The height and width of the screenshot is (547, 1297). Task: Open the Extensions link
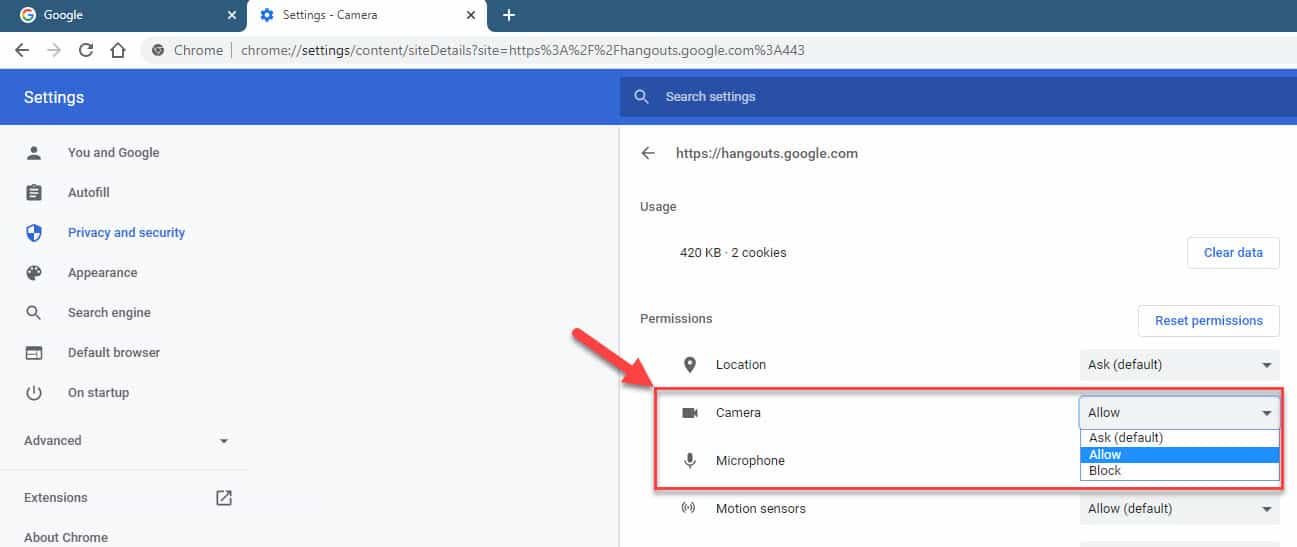coord(56,497)
